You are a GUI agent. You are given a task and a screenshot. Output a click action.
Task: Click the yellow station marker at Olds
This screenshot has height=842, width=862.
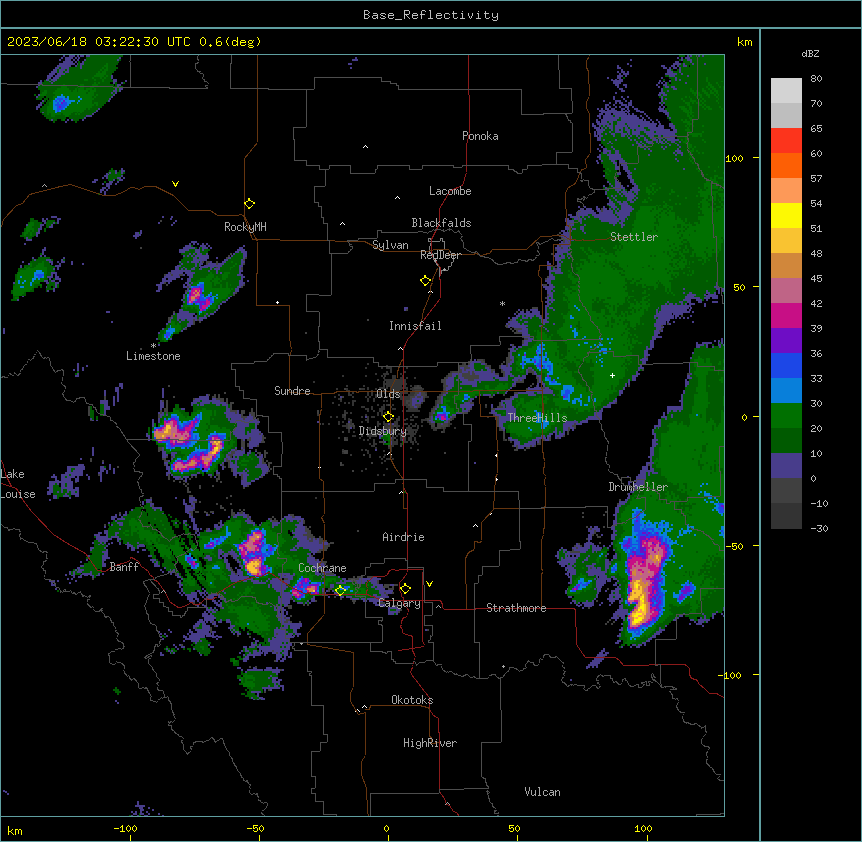(388, 417)
